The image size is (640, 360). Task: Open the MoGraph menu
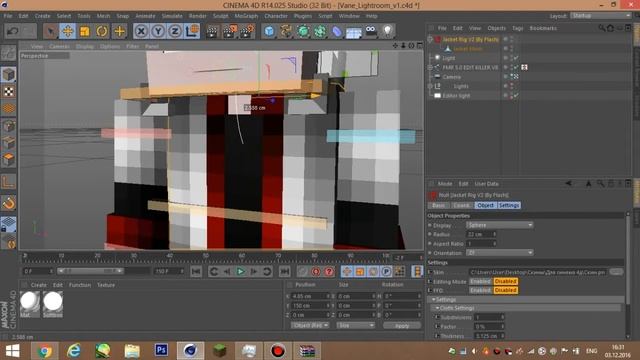click(x=246, y=16)
